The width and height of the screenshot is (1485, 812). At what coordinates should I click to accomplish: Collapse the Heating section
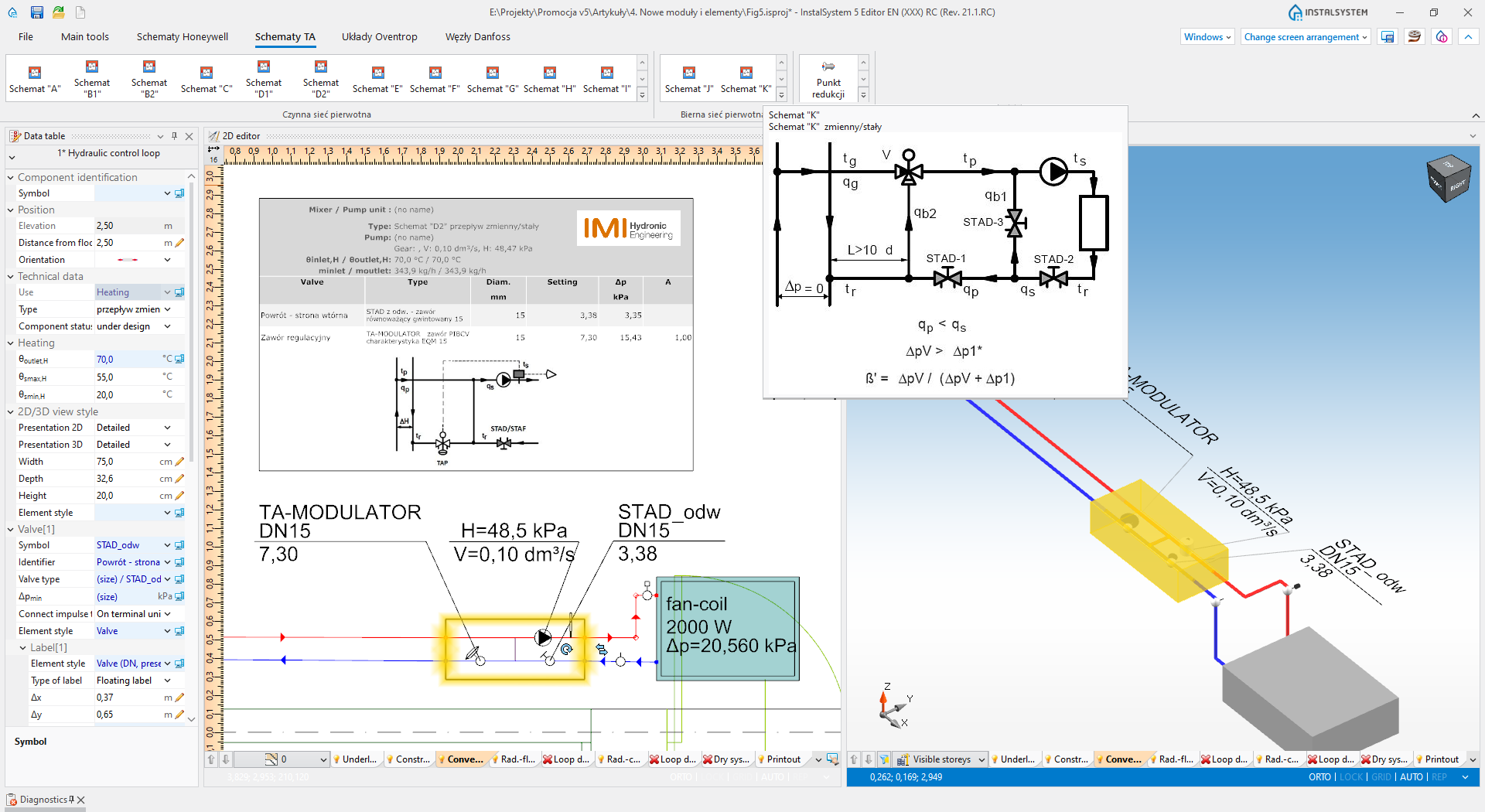click(11, 343)
